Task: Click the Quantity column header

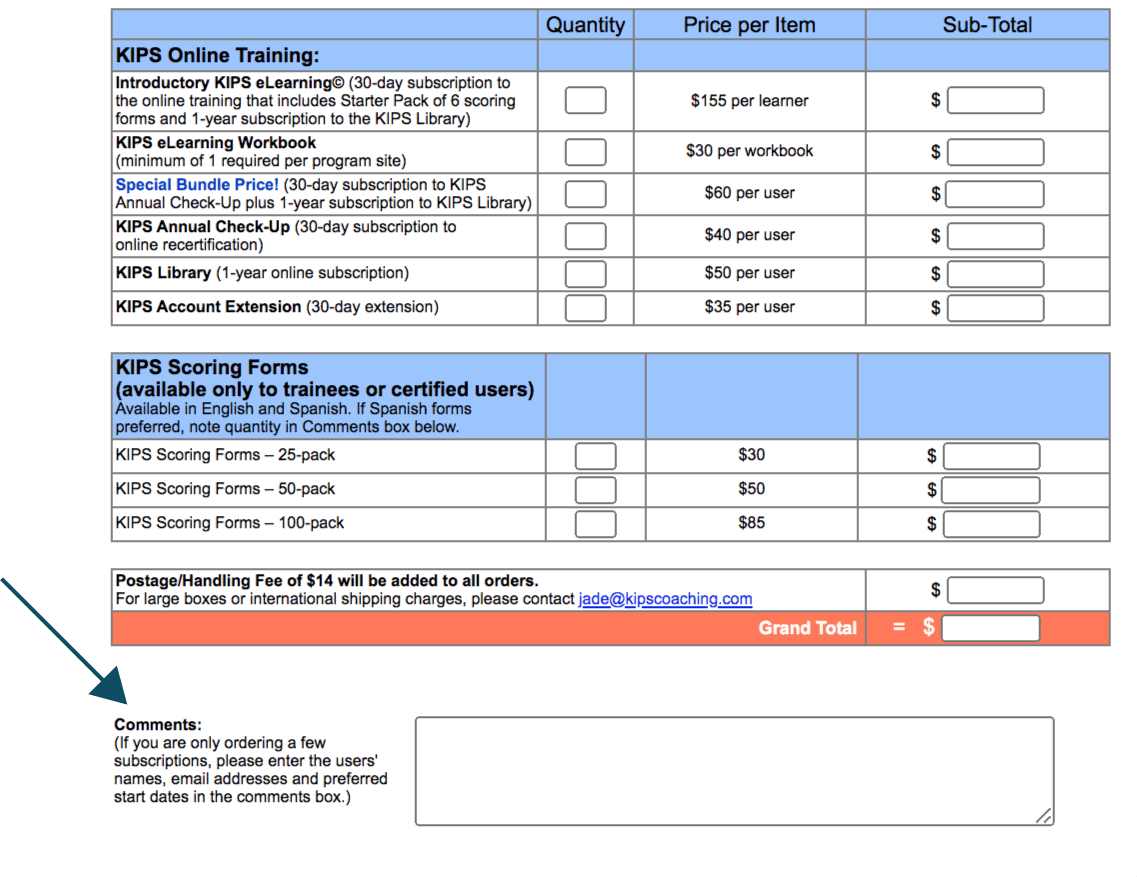Action: tap(585, 25)
